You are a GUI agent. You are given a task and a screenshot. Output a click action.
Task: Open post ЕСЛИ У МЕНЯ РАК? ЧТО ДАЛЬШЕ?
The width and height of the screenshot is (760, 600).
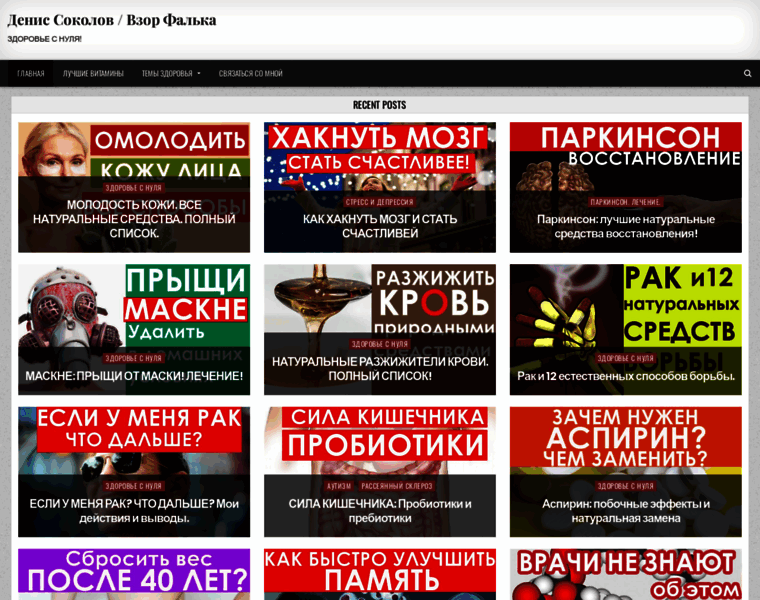[134, 511]
